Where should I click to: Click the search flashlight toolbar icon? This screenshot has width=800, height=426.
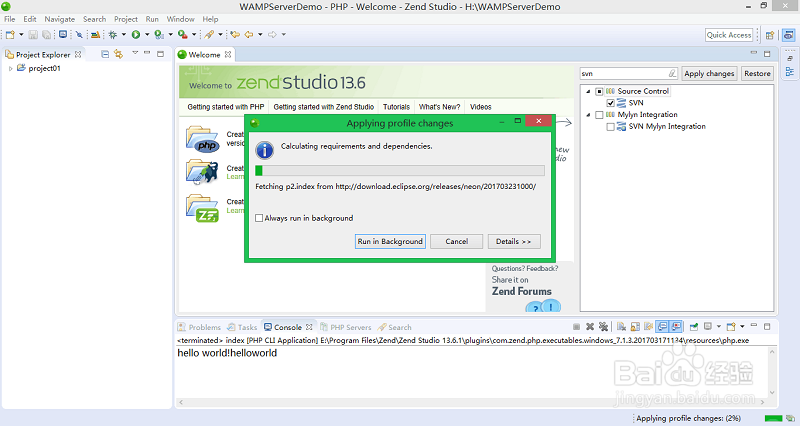[209, 35]
